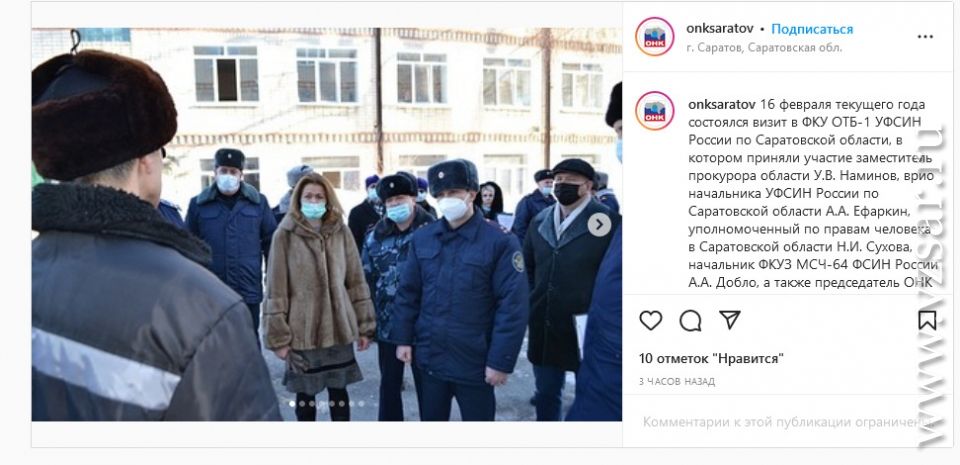
Task: Open comments via the speech bubble icon
Action: [690, 320]
